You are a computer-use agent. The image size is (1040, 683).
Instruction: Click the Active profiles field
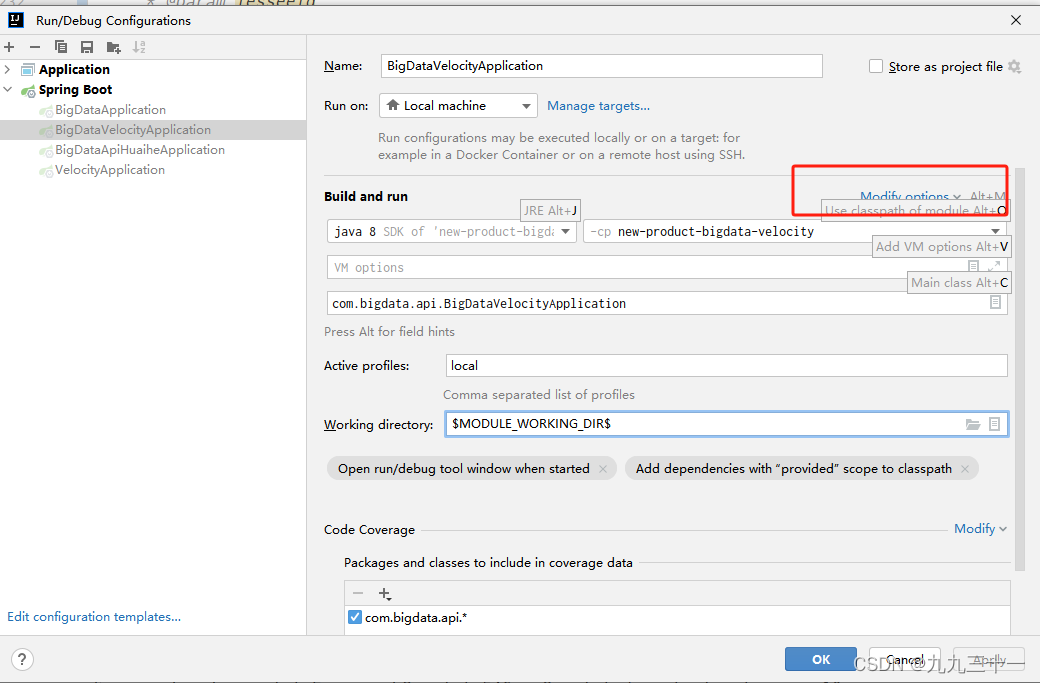[x=726, y=365]
